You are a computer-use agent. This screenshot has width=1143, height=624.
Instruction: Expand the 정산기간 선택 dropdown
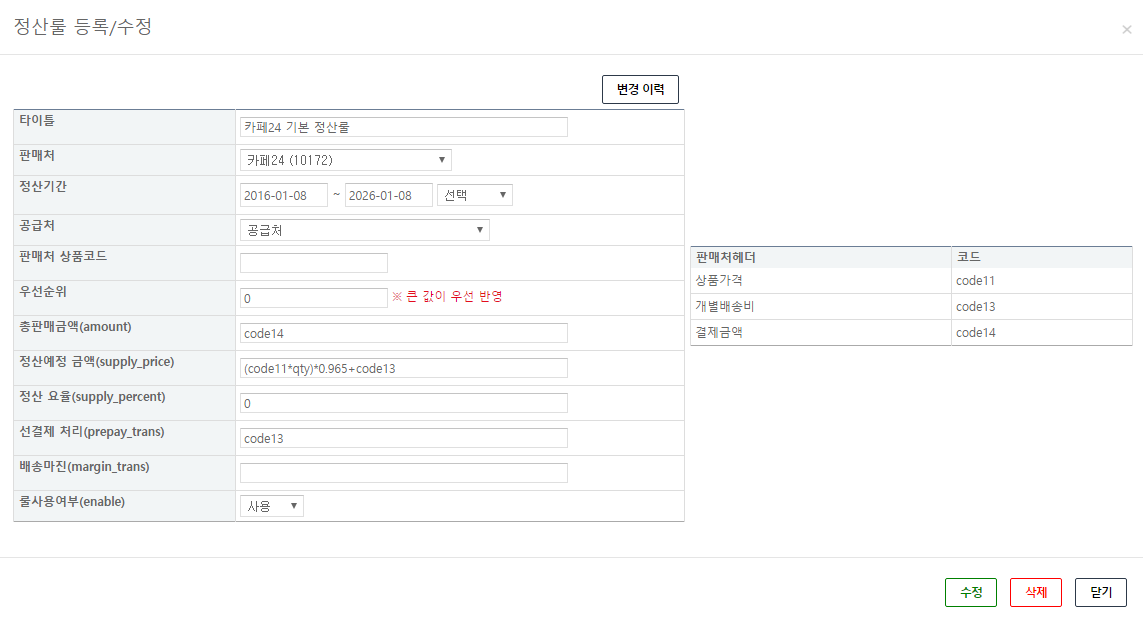474,195
